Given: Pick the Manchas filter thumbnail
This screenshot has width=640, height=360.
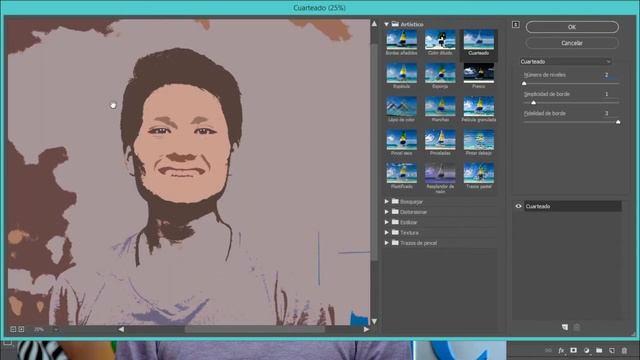Looking at the screenshot, I should pyautogui.click(x=440, y=107).
